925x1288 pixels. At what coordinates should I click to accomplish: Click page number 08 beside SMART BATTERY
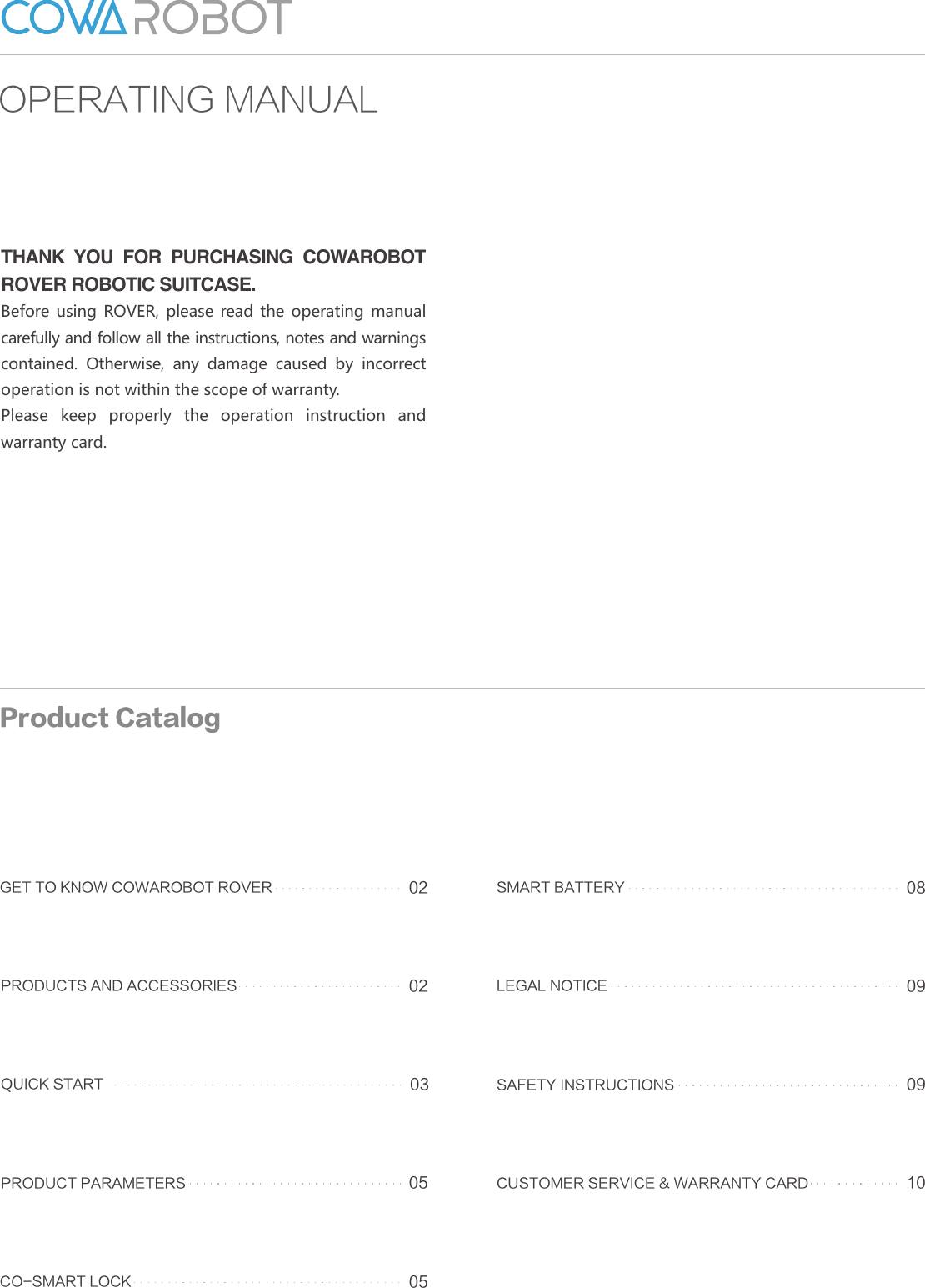pos(915,888)
